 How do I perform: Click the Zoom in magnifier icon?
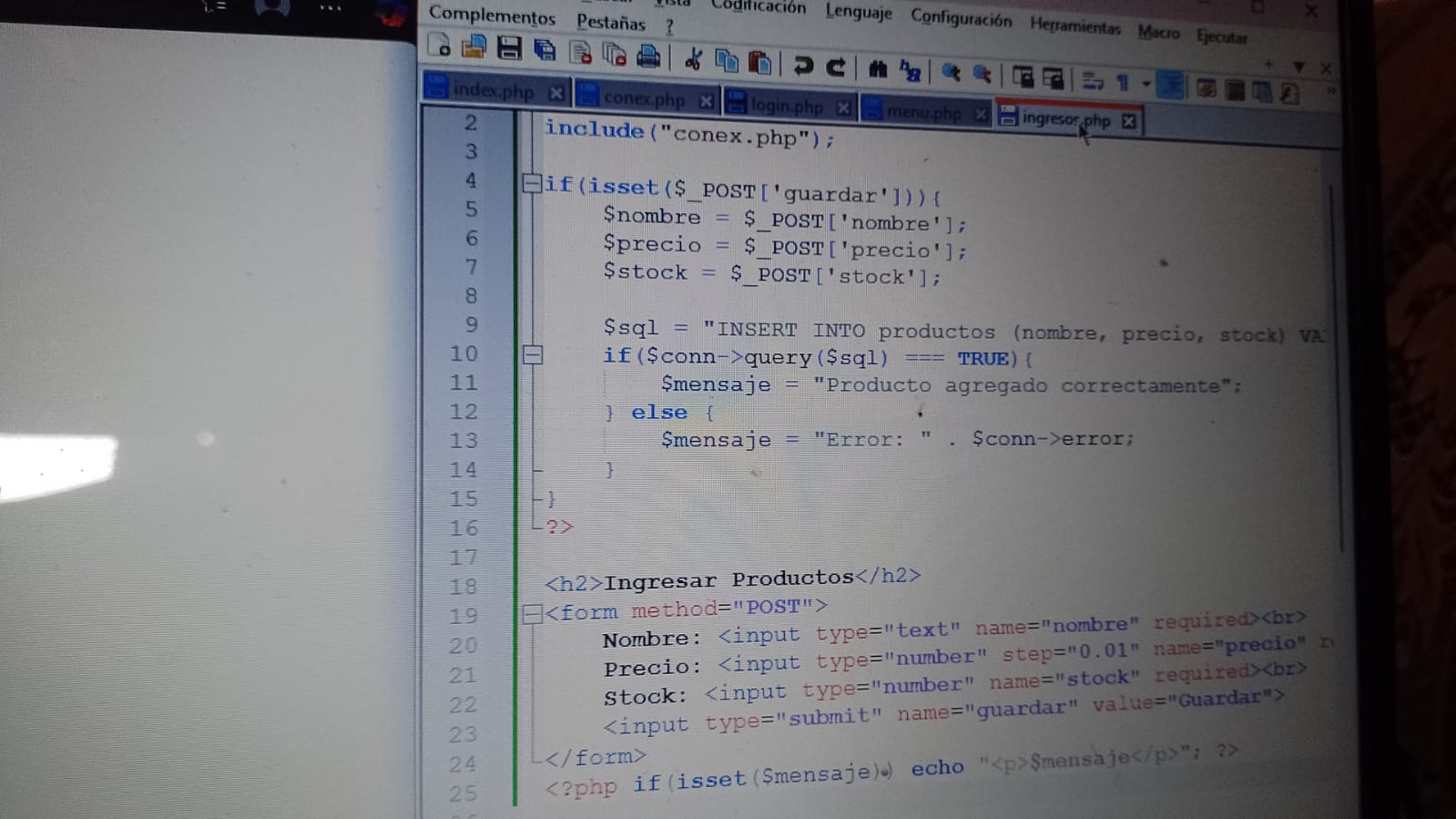tap(951, 73)
